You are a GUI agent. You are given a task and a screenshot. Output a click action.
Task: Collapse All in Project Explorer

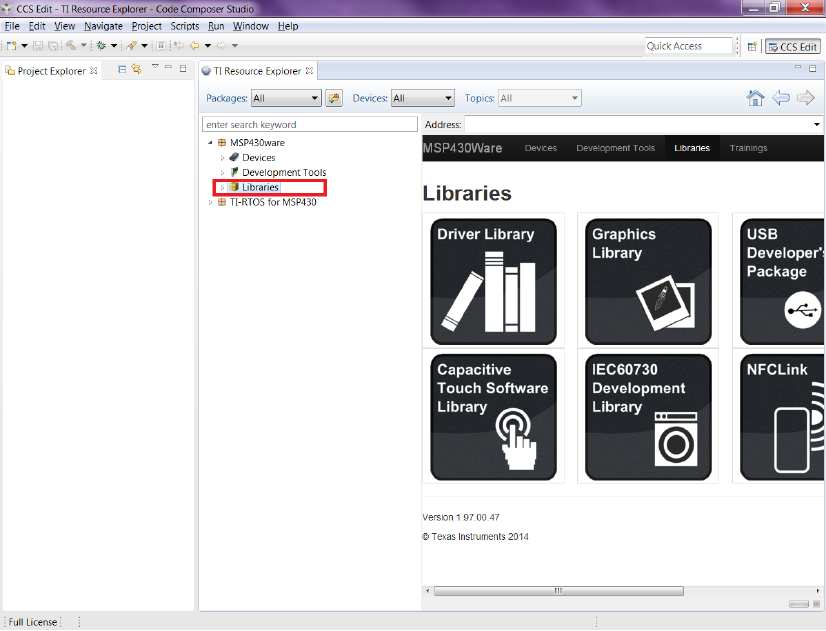(122, 69)
